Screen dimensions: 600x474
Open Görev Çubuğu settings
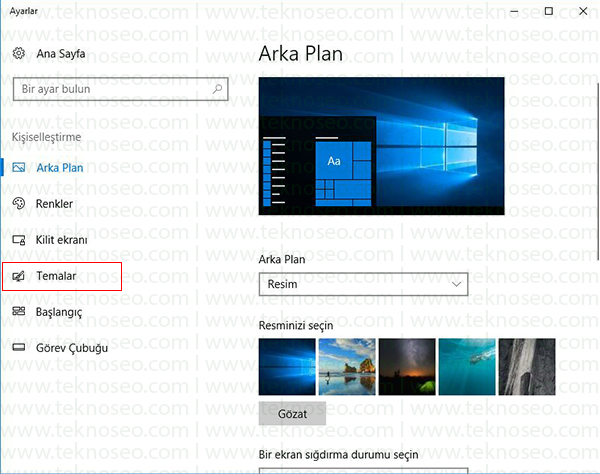[x=72, y=348]
